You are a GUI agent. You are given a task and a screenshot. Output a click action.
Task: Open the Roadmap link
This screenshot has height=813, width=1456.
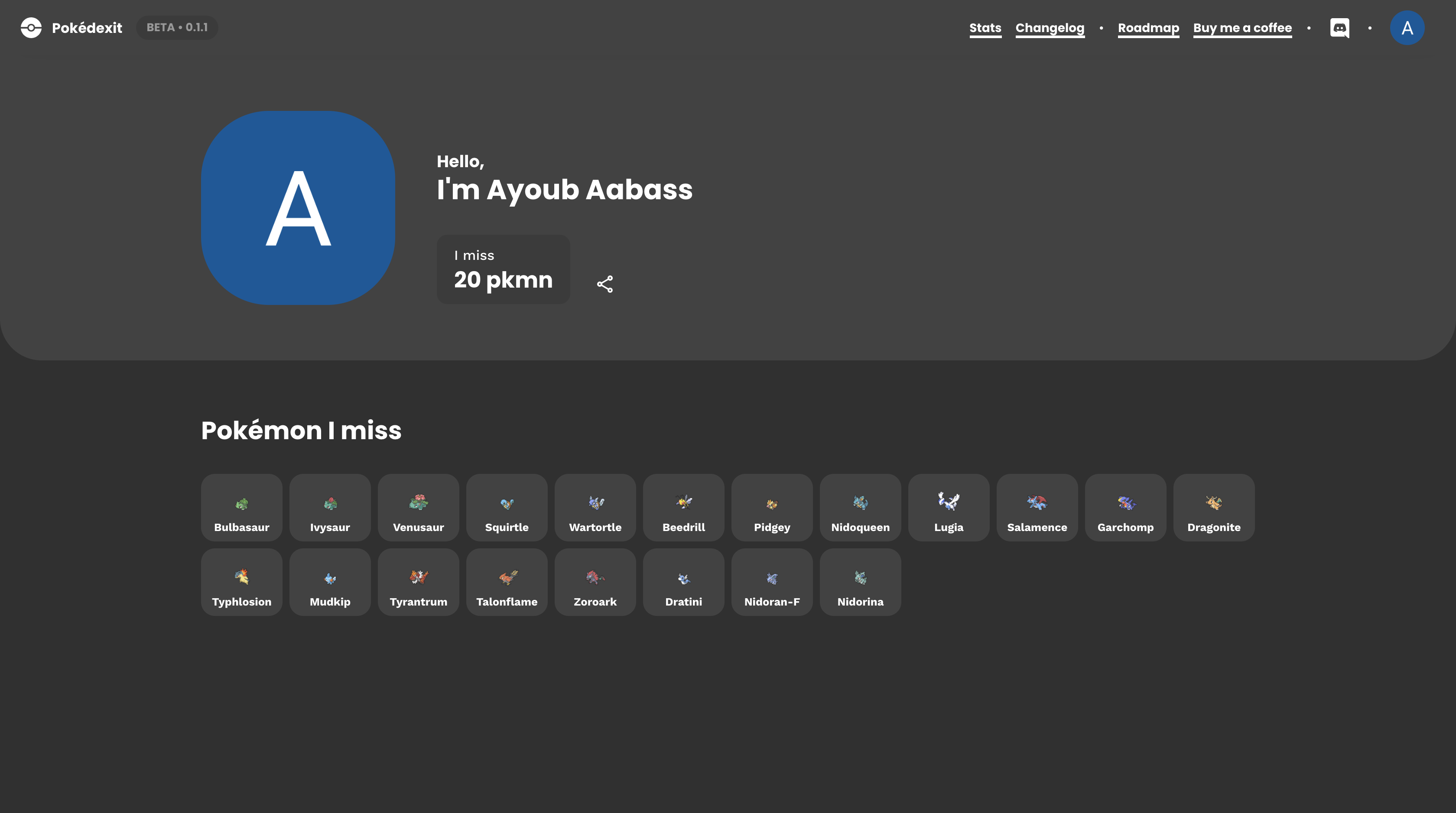point(1148,28)
